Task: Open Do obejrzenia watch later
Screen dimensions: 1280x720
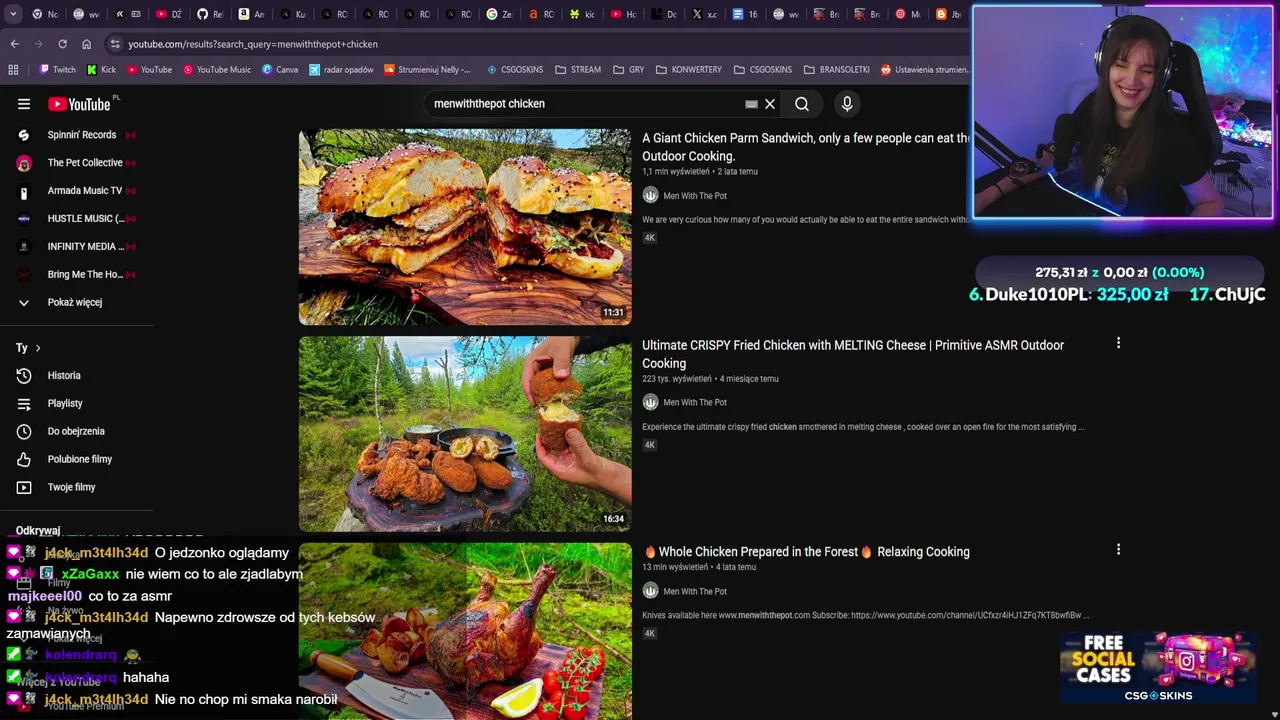Action: tap(76, 432)
